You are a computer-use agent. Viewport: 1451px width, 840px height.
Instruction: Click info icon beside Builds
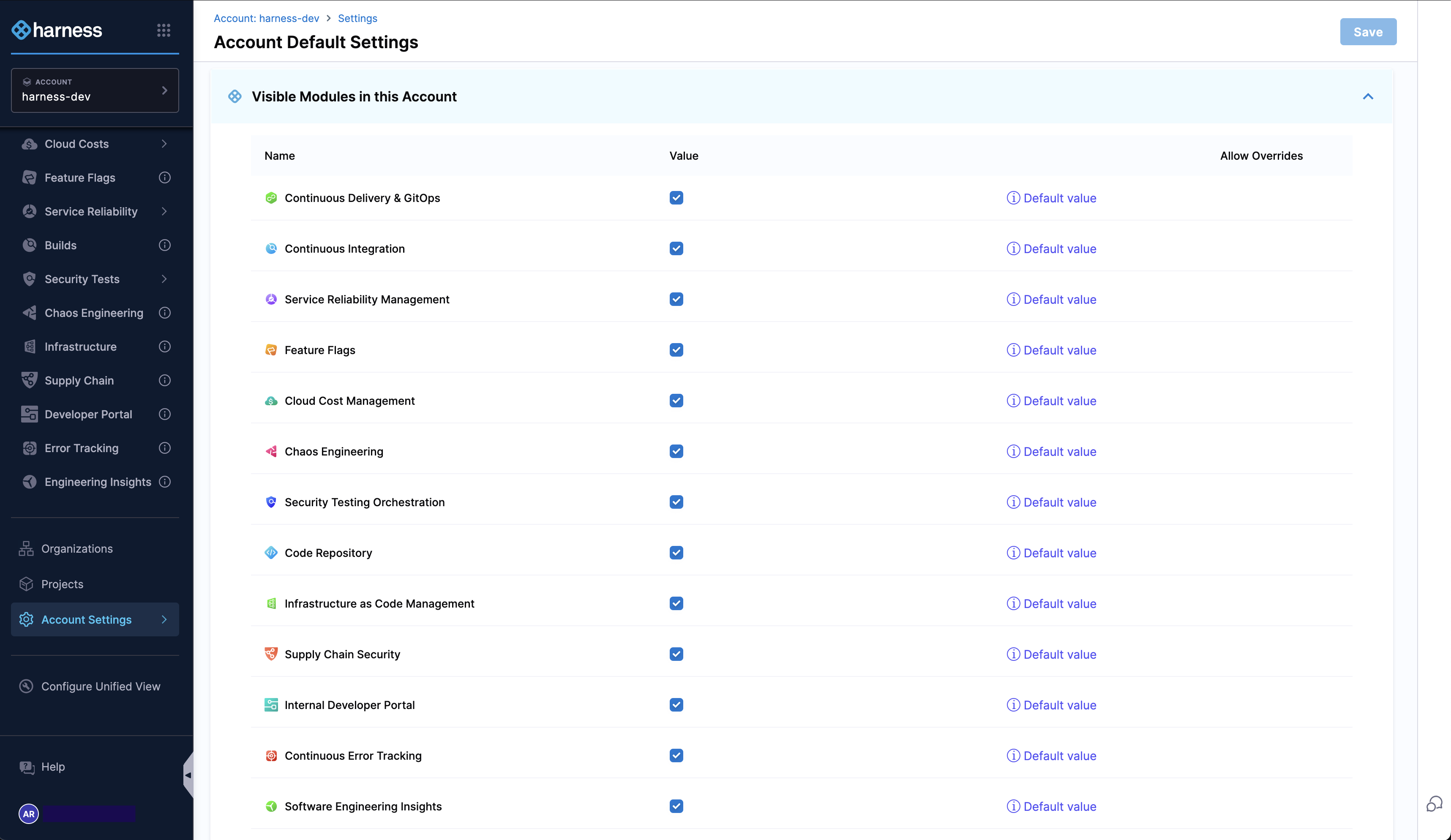[165, 245]
